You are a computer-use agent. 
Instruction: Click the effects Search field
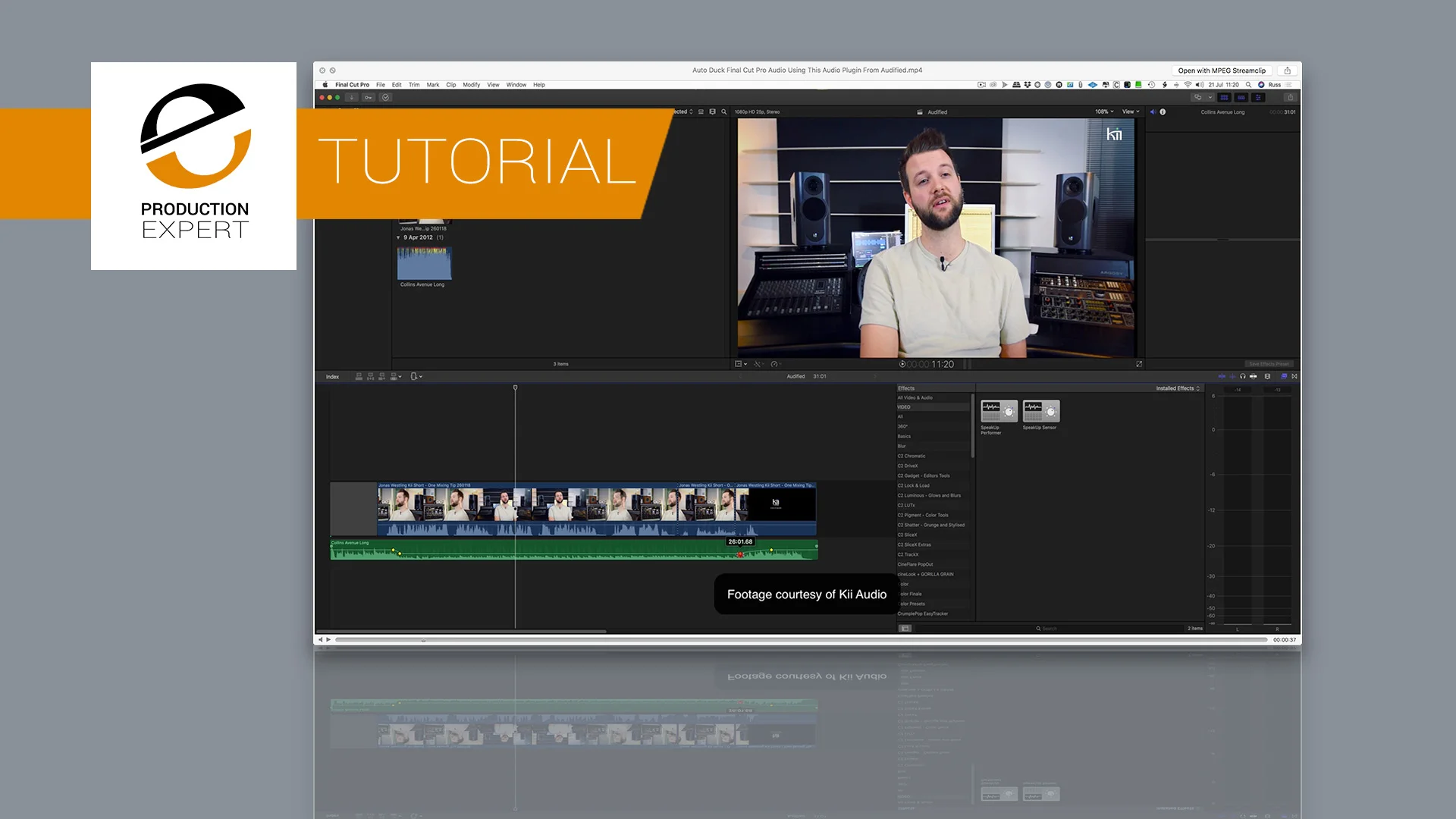coord(1050,629)
